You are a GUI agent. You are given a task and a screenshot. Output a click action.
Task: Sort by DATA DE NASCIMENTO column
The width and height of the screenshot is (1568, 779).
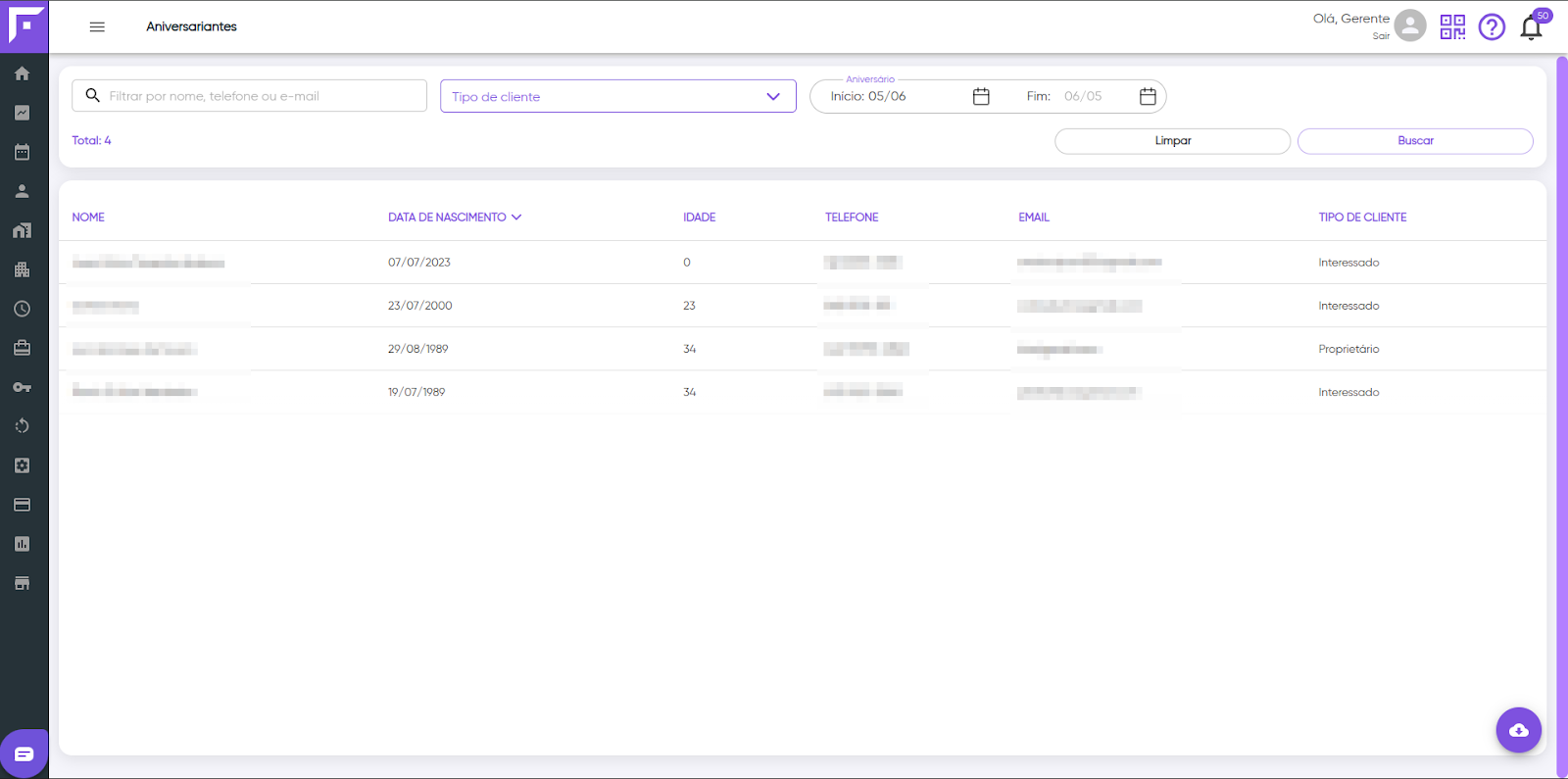point(455,218)
